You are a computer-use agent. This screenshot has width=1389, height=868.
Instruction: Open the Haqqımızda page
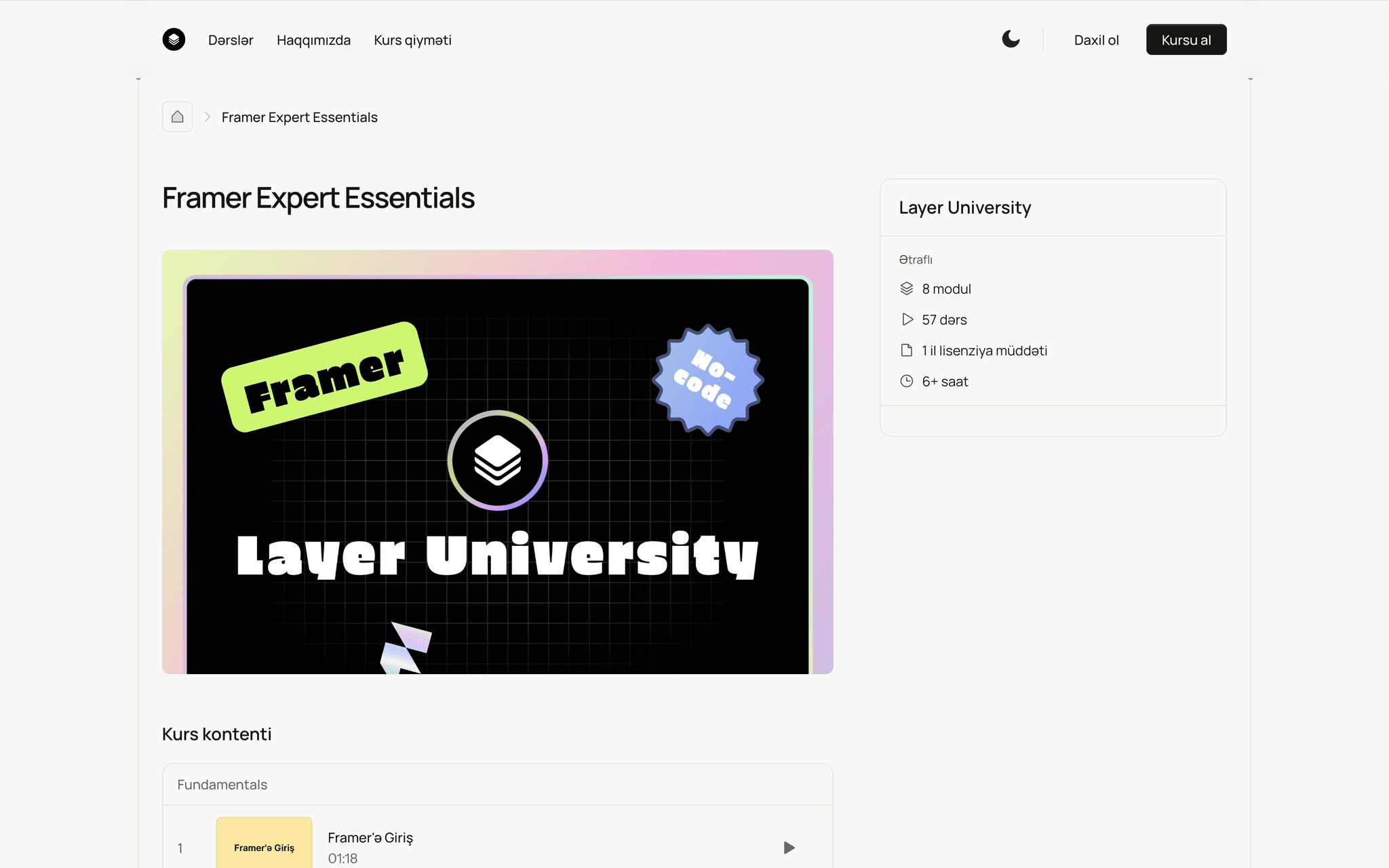(313, 40)
